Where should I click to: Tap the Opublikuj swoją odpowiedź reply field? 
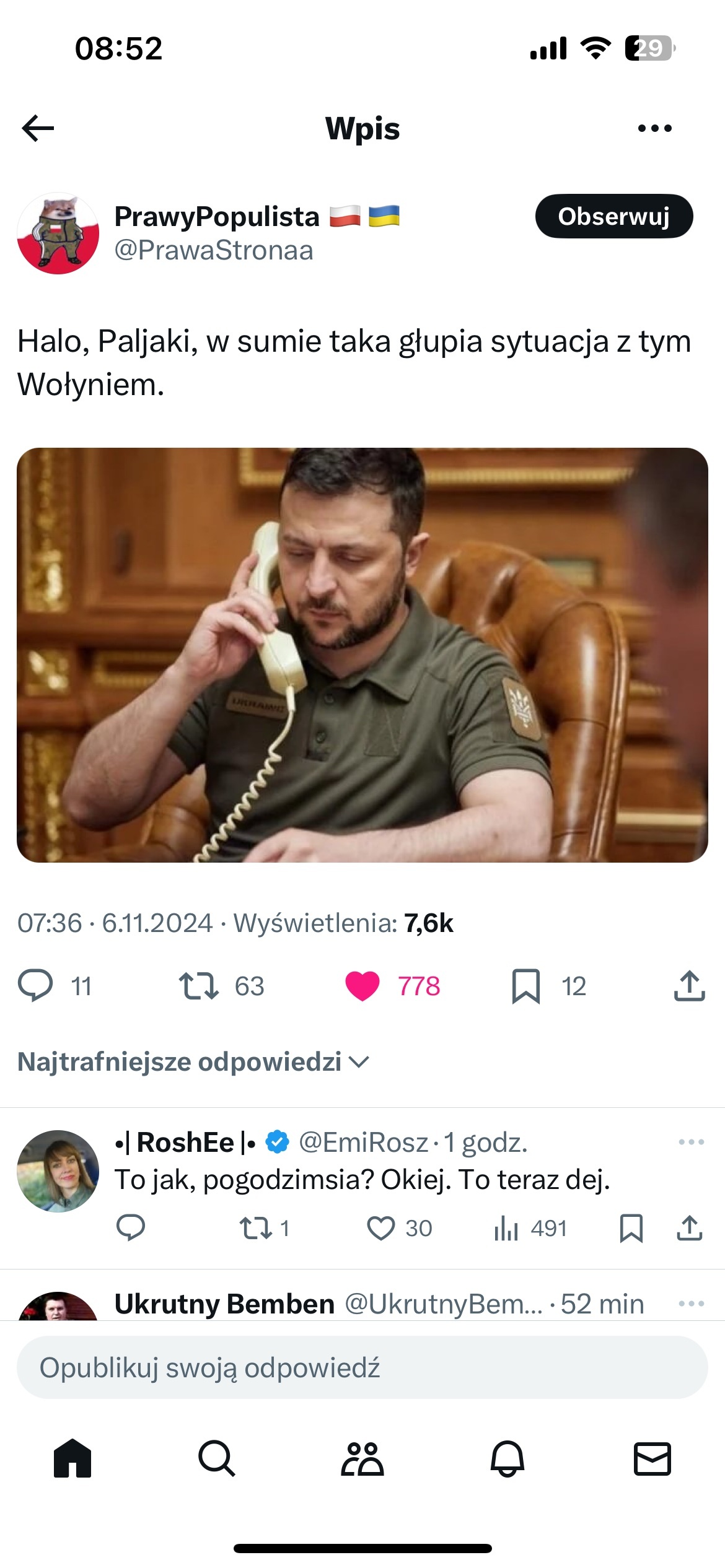362,1367
